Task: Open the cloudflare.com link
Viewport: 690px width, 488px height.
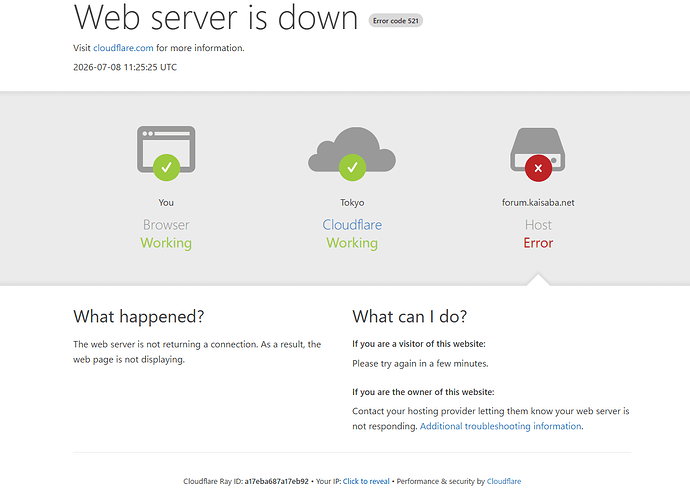Action: [123, 48]
